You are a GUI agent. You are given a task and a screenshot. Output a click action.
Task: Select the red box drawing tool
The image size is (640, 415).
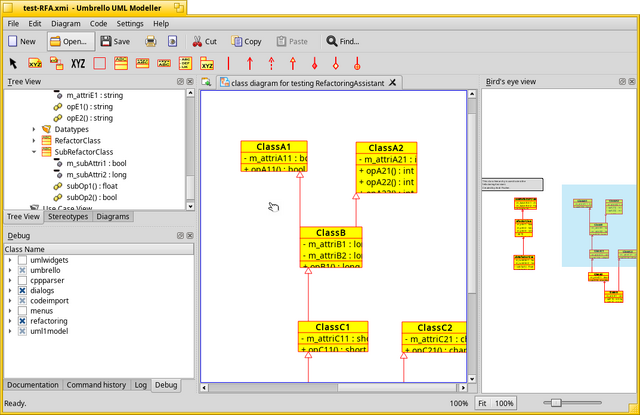(x=100, y=63)
